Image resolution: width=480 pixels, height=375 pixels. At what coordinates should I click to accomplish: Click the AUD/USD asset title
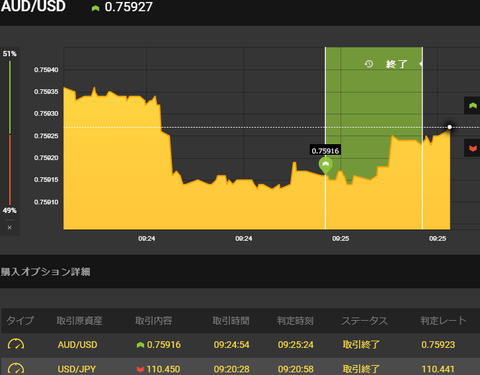click(33, 6)
